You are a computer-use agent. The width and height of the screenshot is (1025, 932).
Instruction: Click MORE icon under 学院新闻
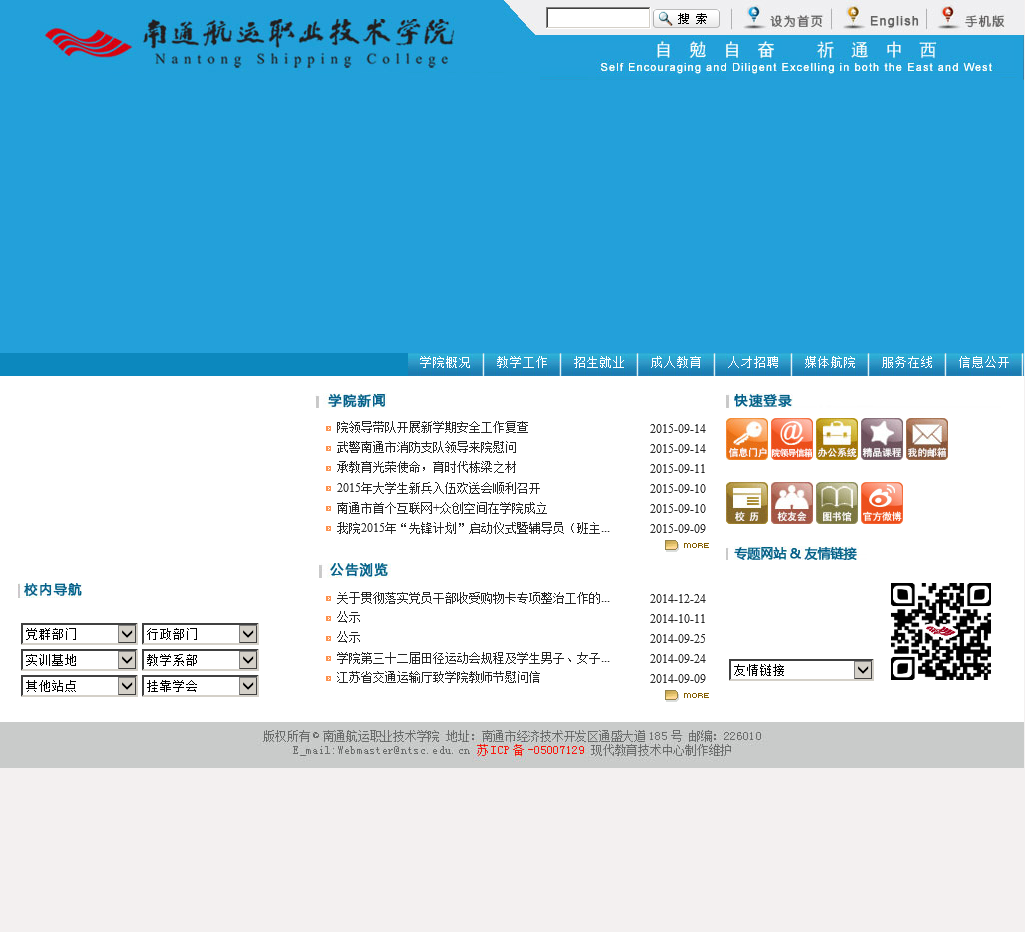[687, 545]
